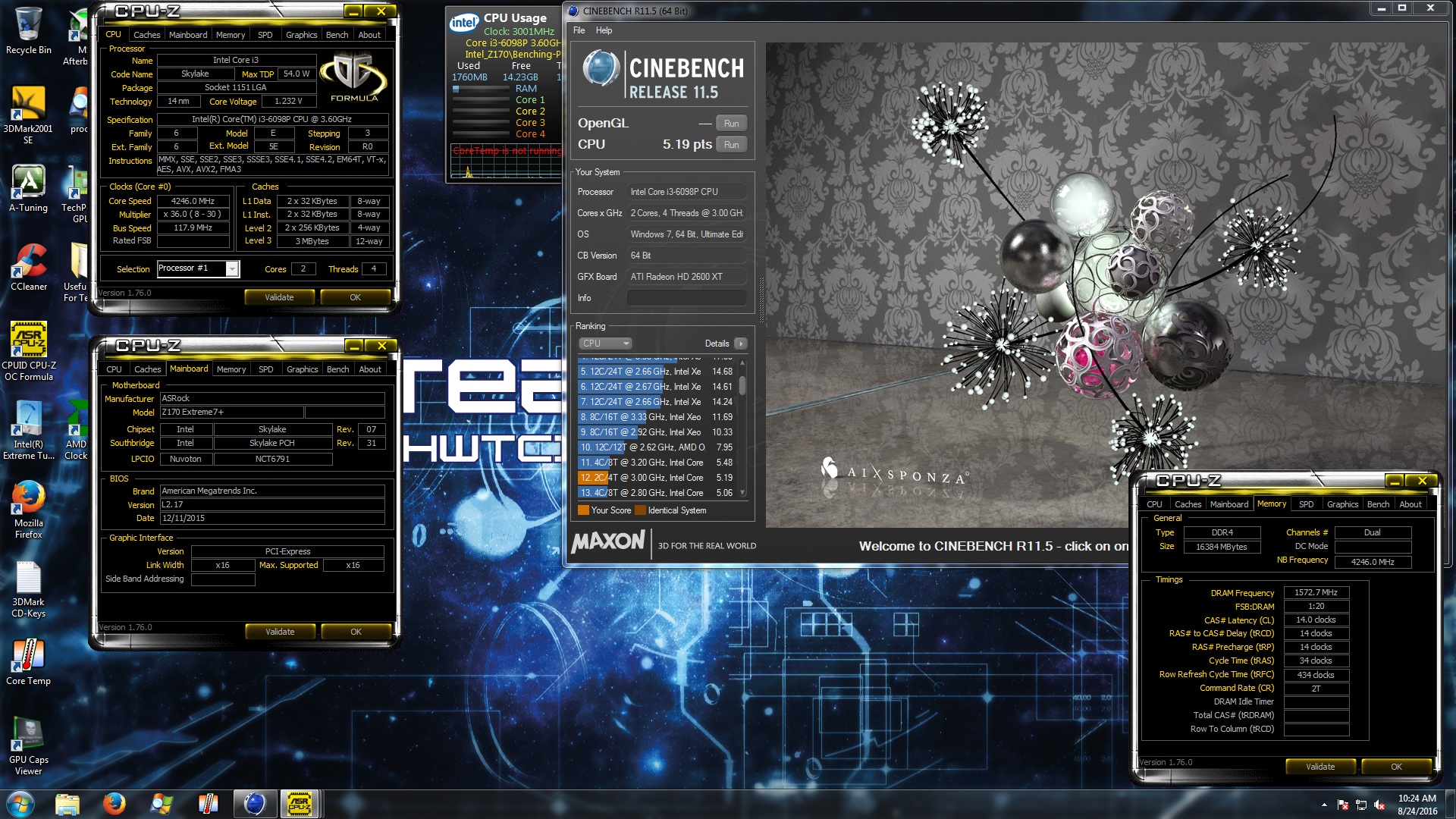
Task: Expand the ranking Details arrow
Action: coord(741,344)
